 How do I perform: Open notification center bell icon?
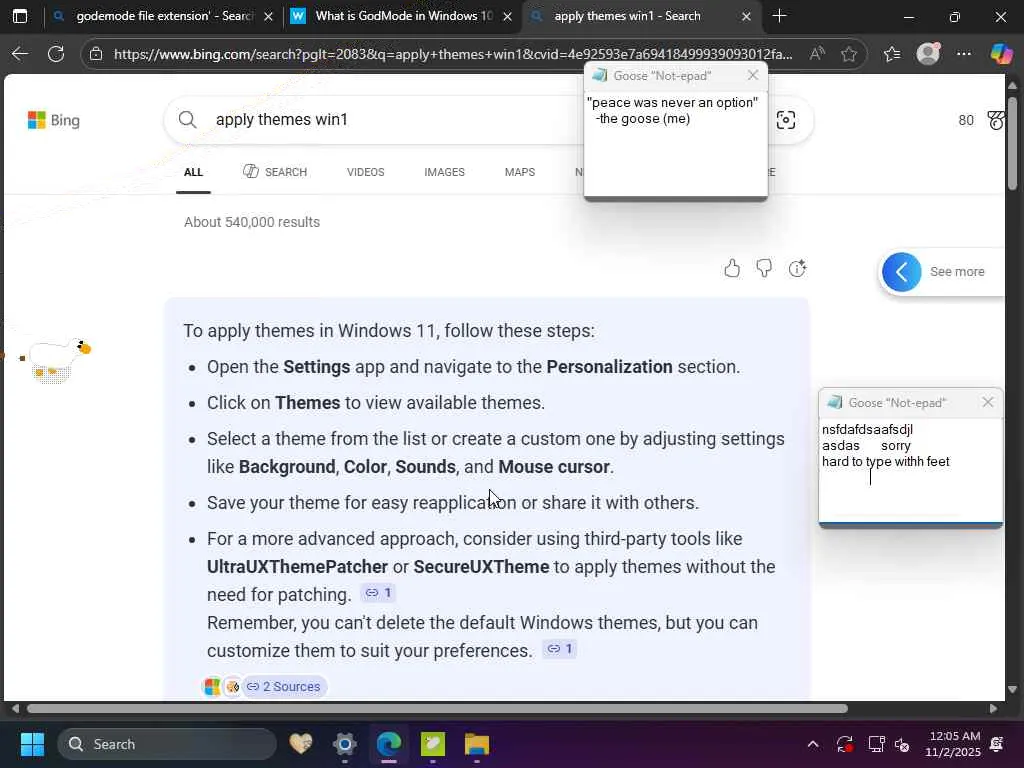click(997, 744)
